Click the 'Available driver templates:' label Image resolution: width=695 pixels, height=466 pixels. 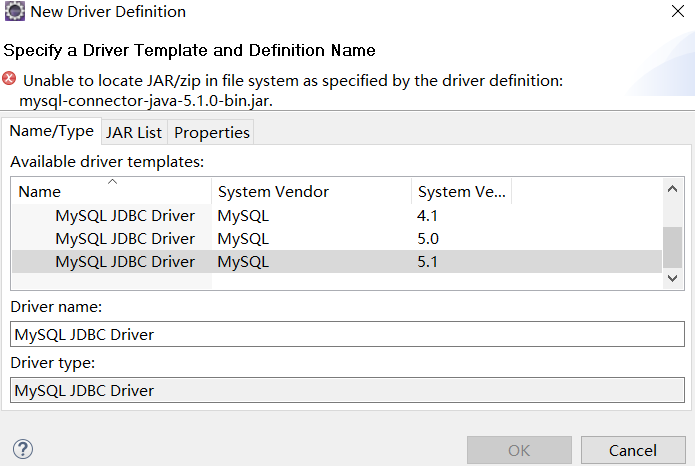[x=107, y=162]
